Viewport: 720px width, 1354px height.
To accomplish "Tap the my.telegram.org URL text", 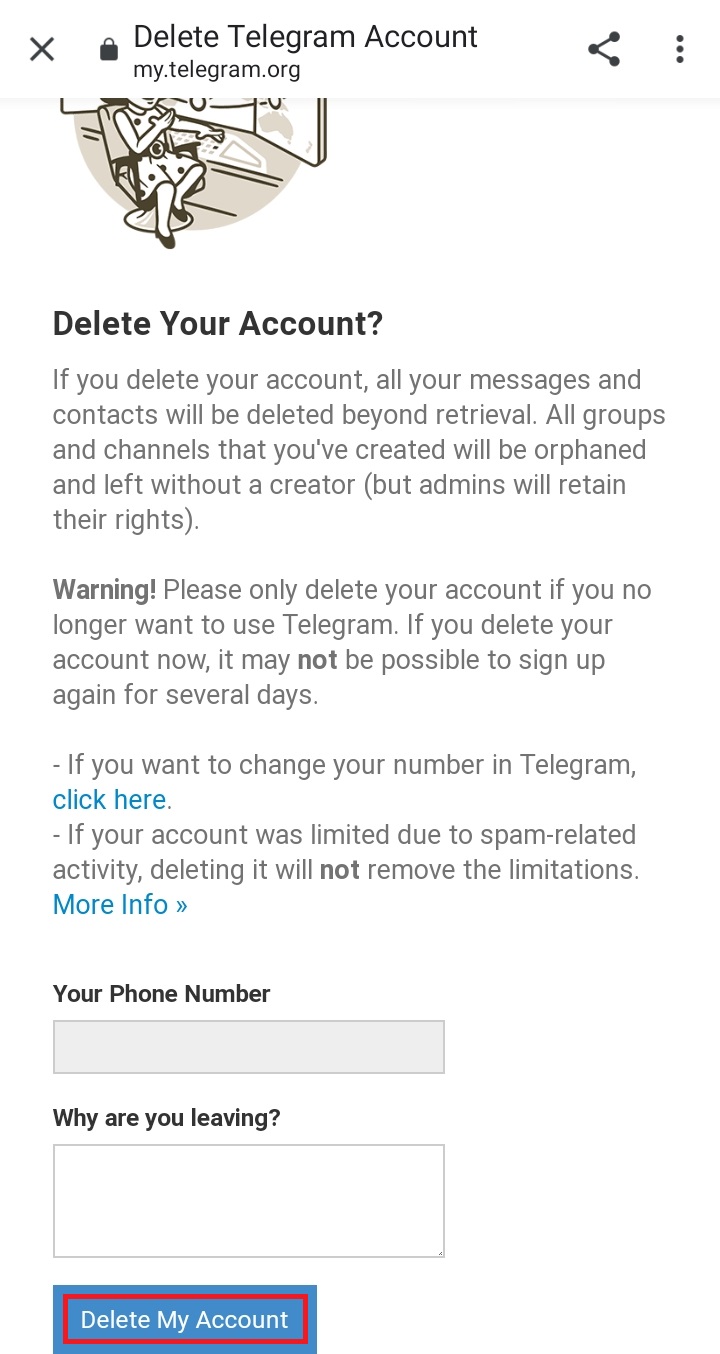I will (216, 70).
